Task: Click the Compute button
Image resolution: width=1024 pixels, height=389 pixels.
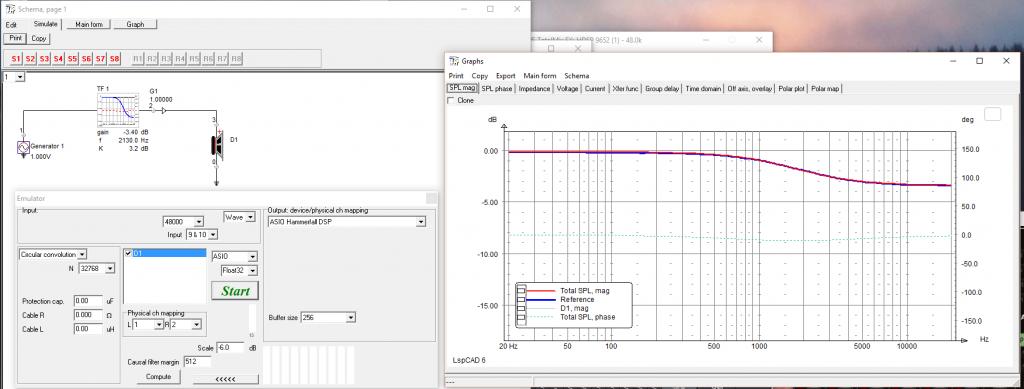Action: (x=159, y=377)
